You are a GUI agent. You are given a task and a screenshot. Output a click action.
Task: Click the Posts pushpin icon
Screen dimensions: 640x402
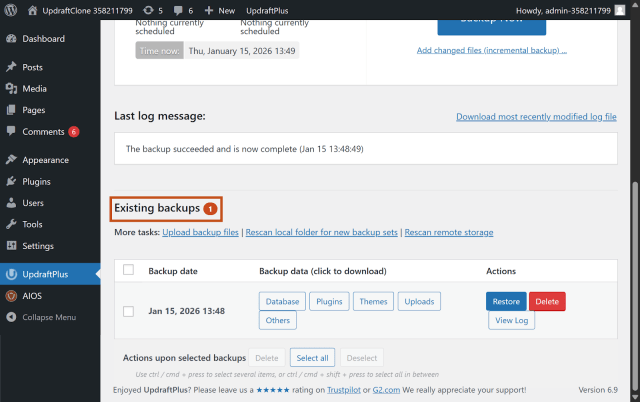[x=11, y=67]
